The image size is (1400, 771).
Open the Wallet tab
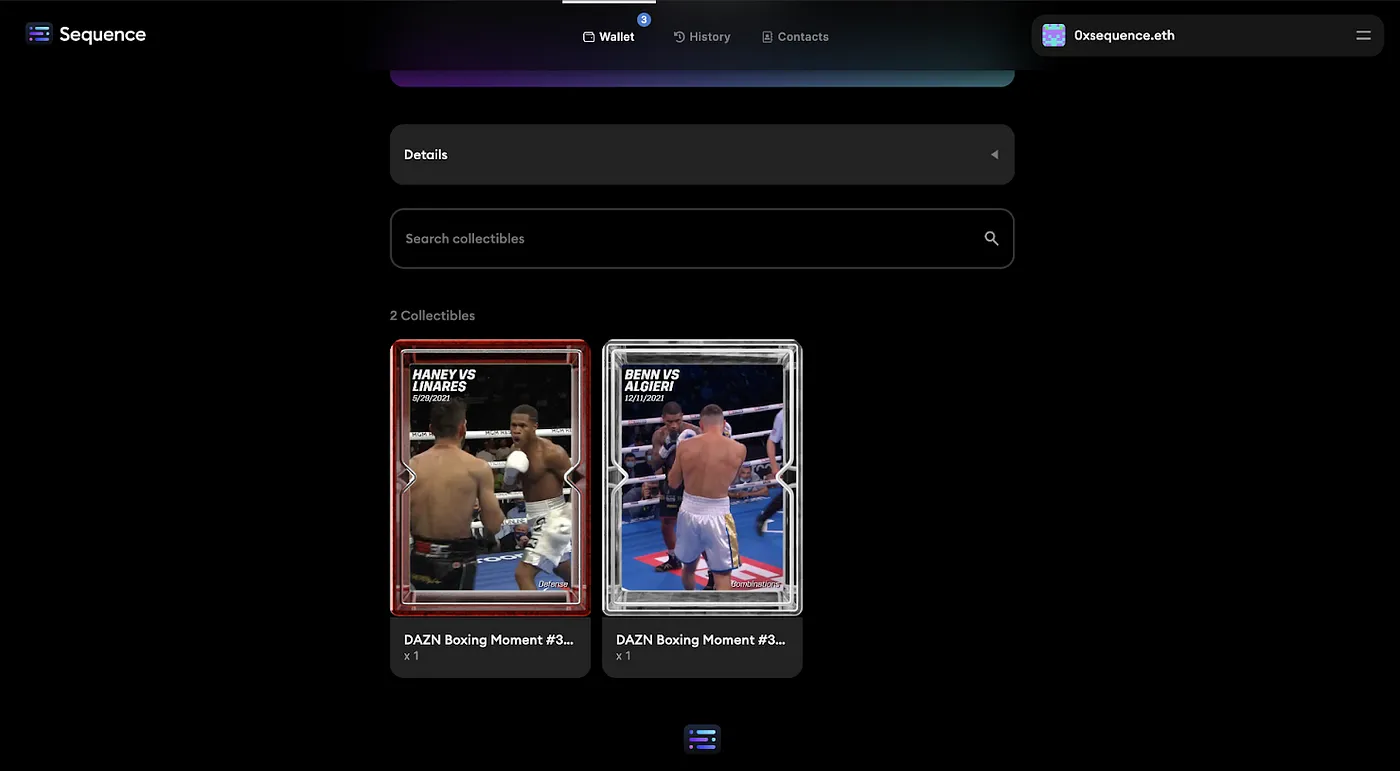609,37
